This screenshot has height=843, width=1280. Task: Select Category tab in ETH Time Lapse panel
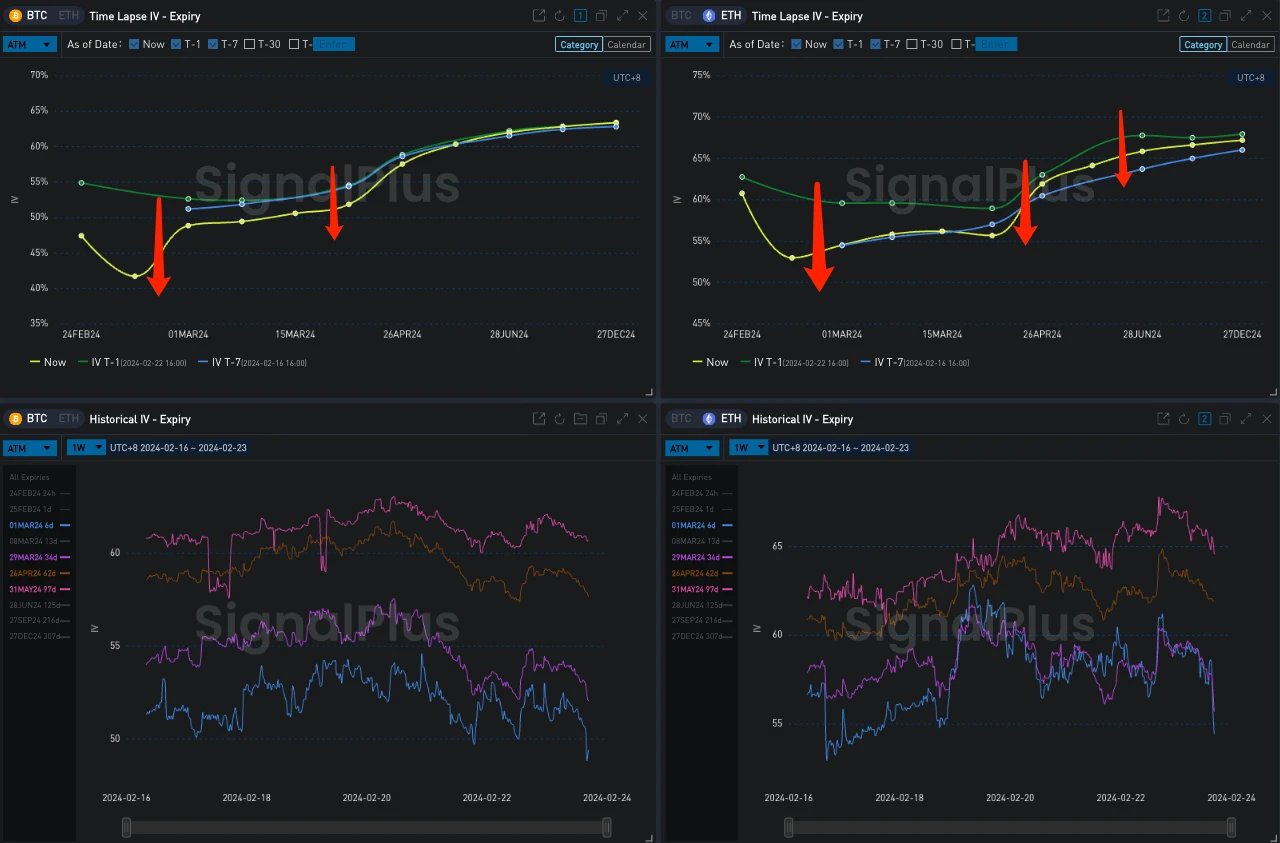[1203, 44]
